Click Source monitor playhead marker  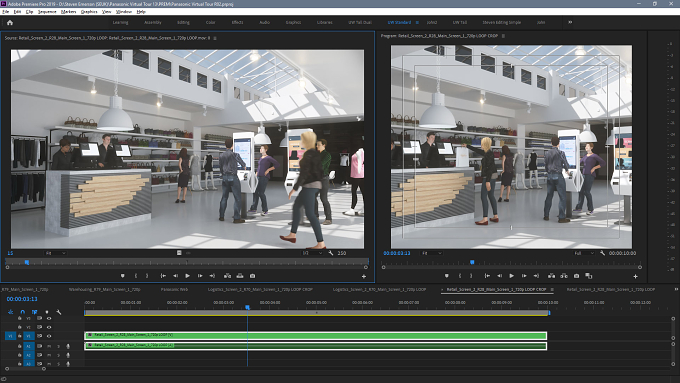pos(27,262)
